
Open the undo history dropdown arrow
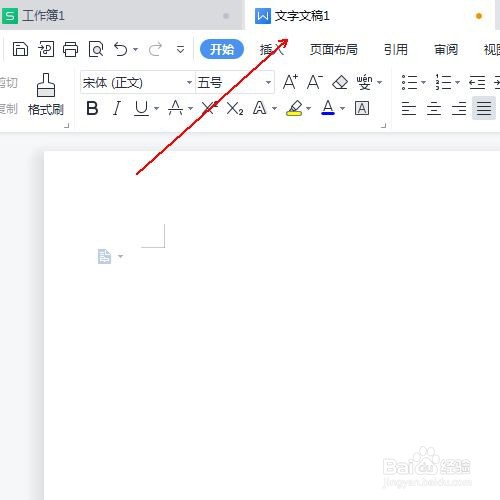pos(135,50)
